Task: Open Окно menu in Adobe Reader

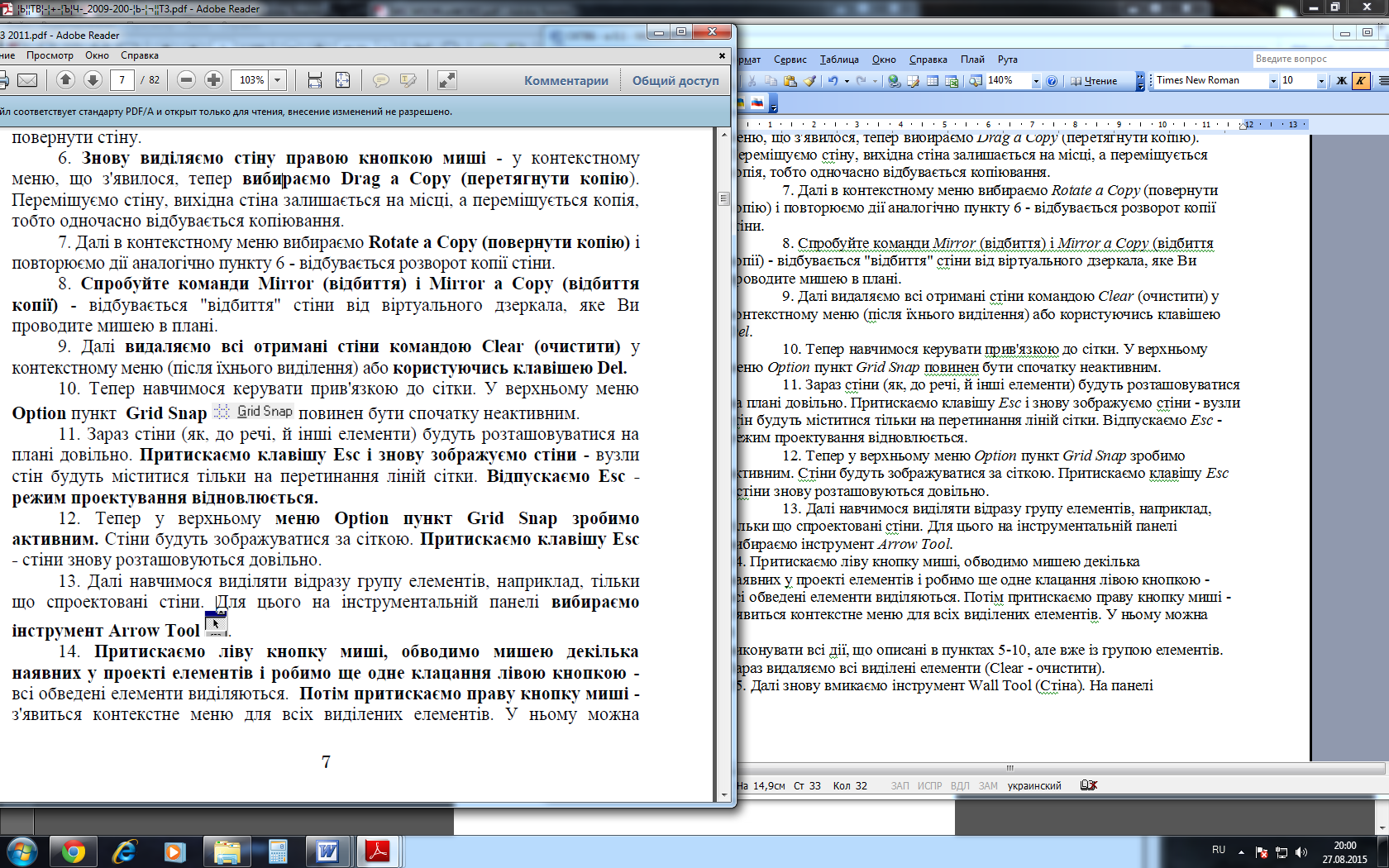Action: click(97, 55)
